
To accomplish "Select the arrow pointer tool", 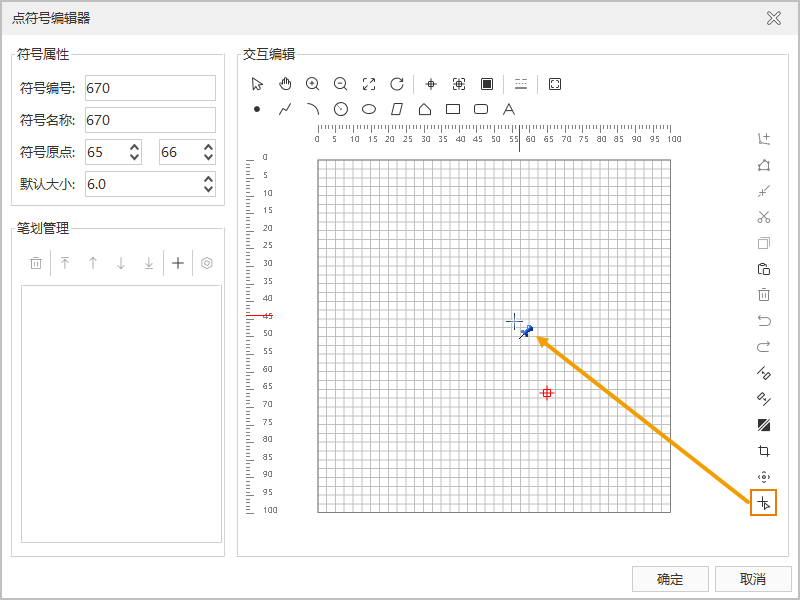I will pos(257,84).
